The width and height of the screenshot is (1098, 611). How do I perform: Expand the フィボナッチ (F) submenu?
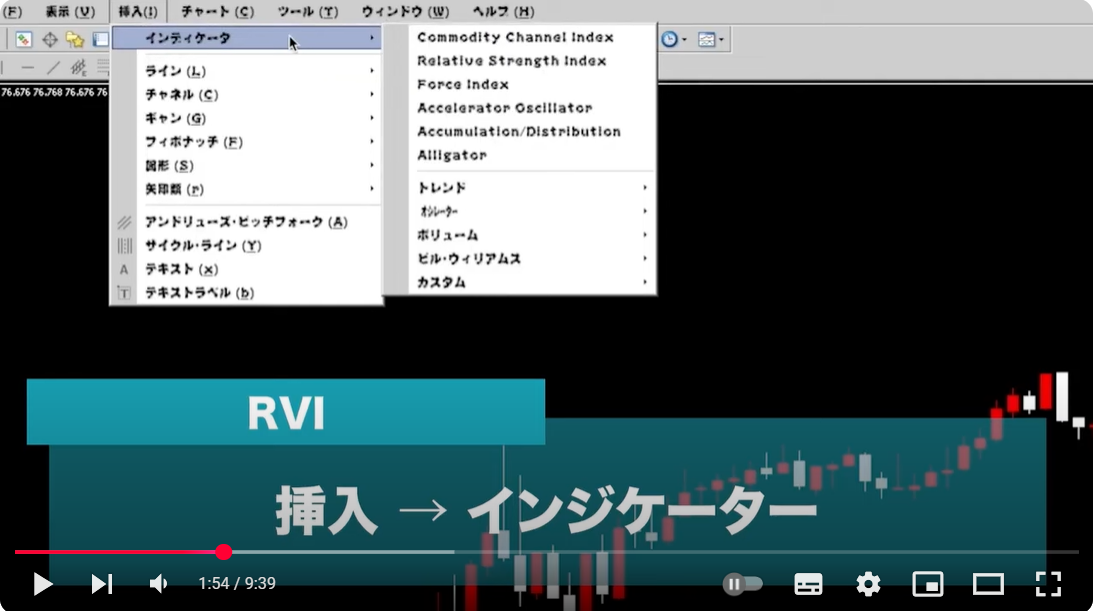[247, 142]
